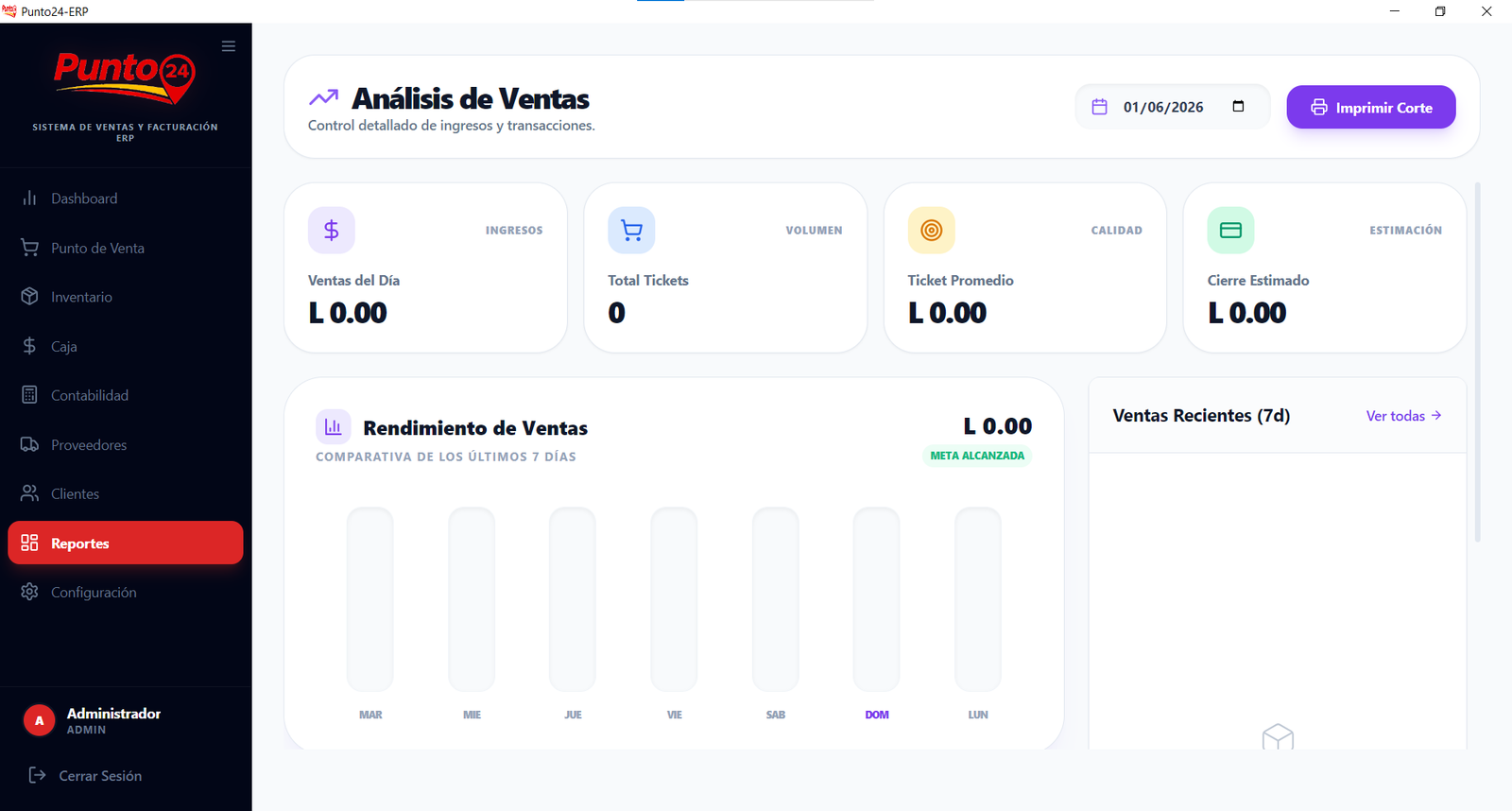Click the arrow icon next to Ver todas

tap(1436, 415)
